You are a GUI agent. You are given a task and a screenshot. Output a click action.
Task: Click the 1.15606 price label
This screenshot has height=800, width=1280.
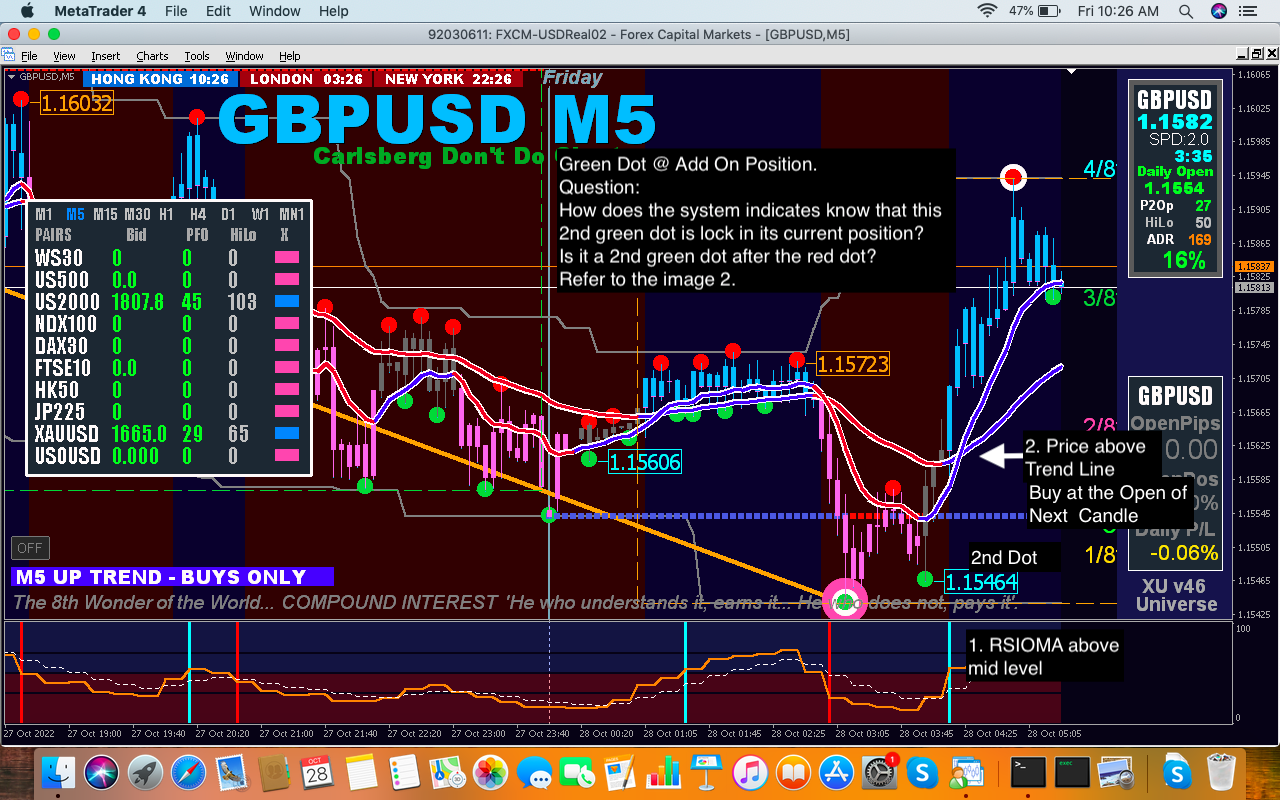point(644,462)
